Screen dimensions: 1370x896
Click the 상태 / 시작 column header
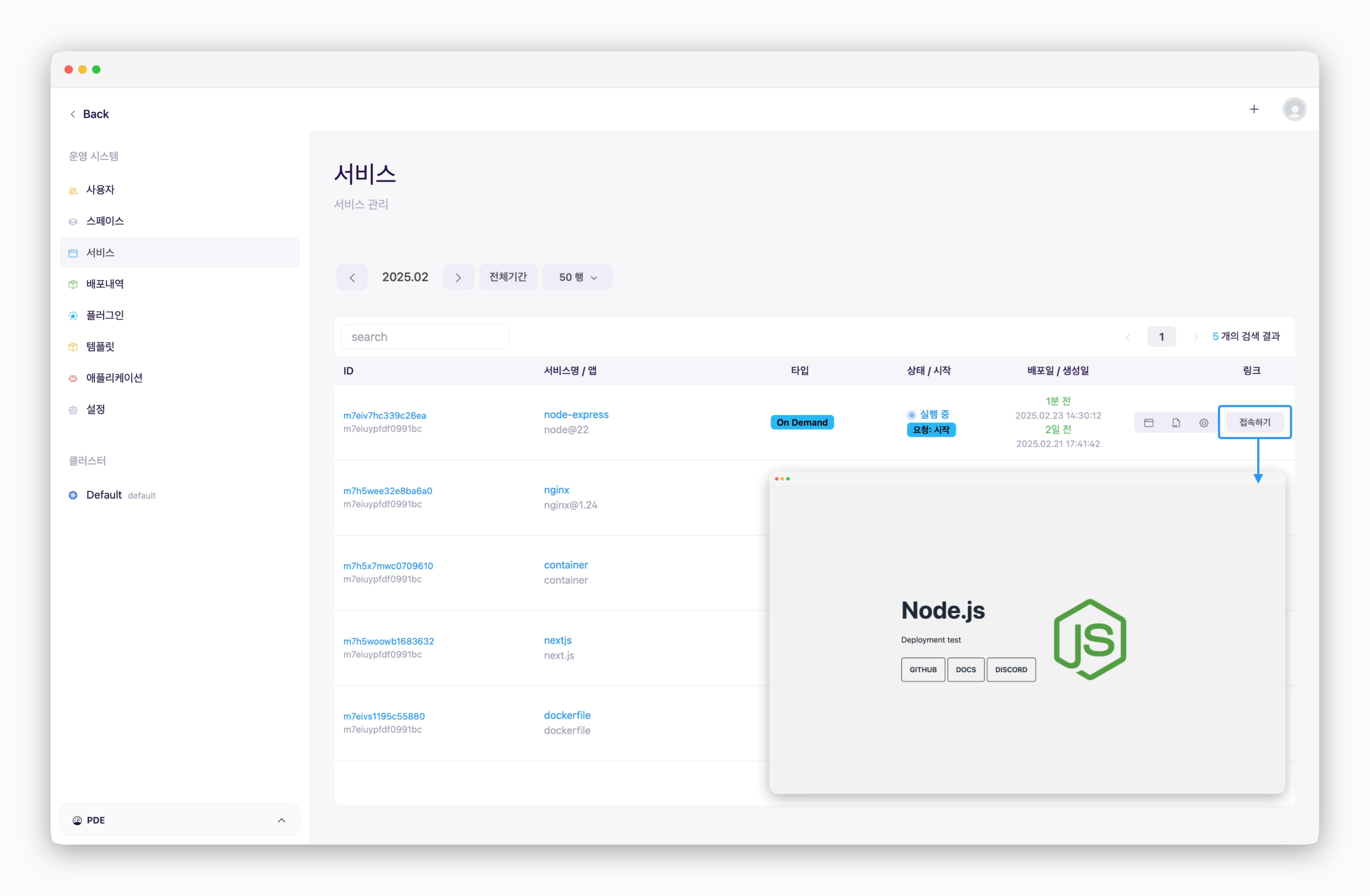(928, 370)
